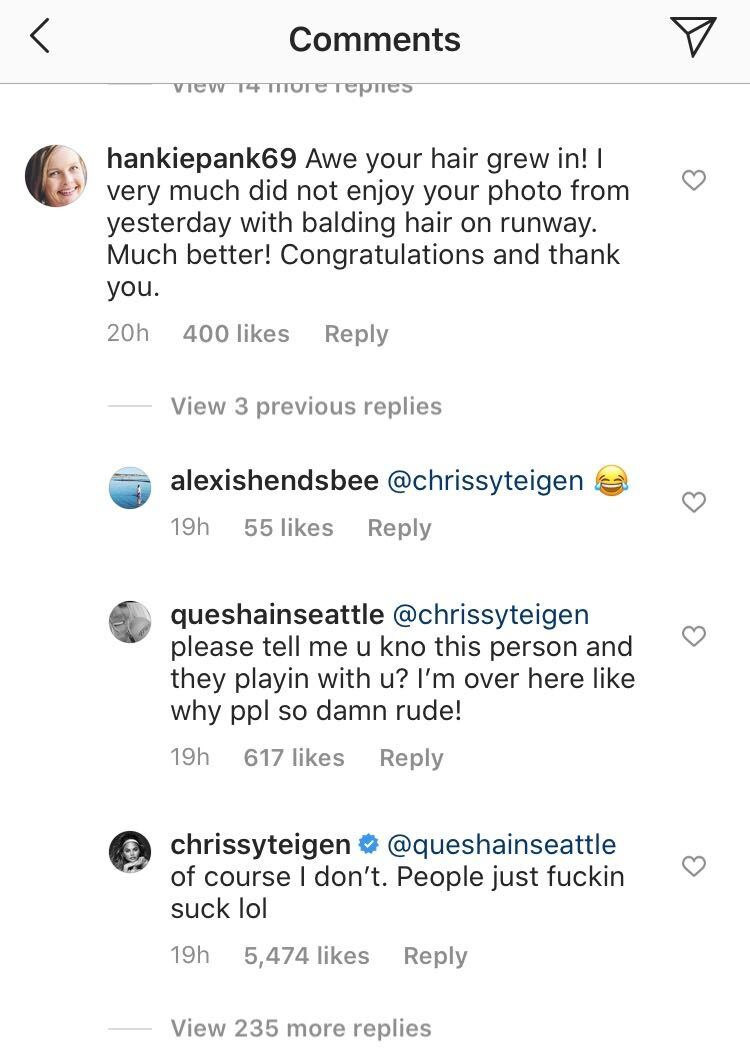
Task: Like hankiepank69's comment with the heart
Action: (x=693, y=180)
